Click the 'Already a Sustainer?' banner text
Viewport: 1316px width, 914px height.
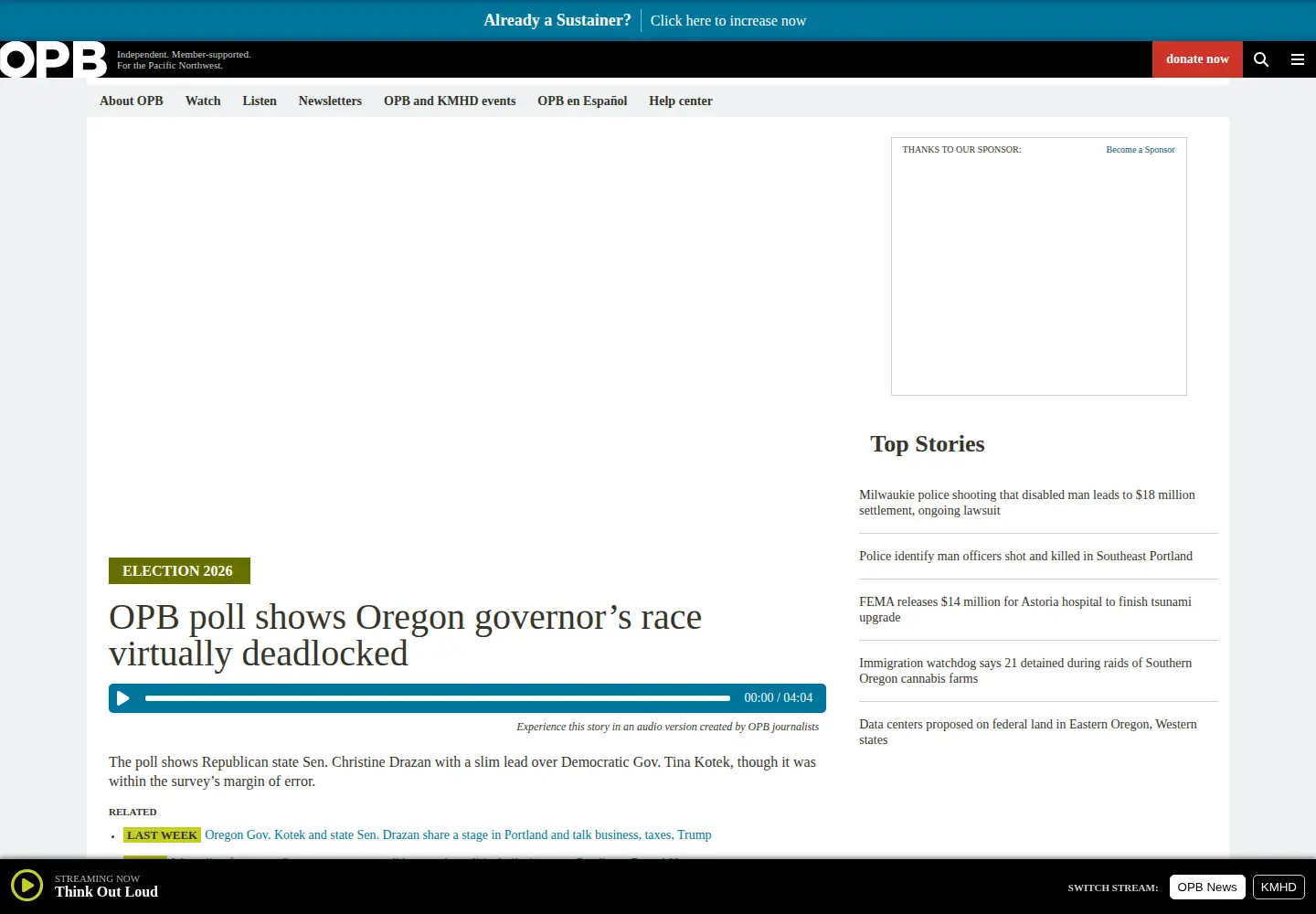(x=557, y=20)
